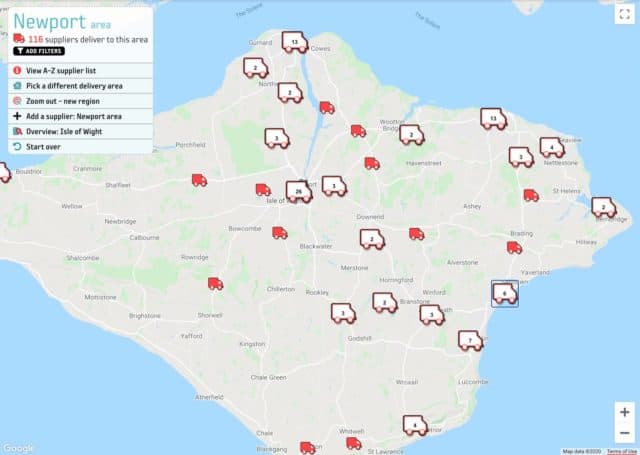Click the Chillerton place label
The height and width of the screenshot is (455, 640).
281,289
